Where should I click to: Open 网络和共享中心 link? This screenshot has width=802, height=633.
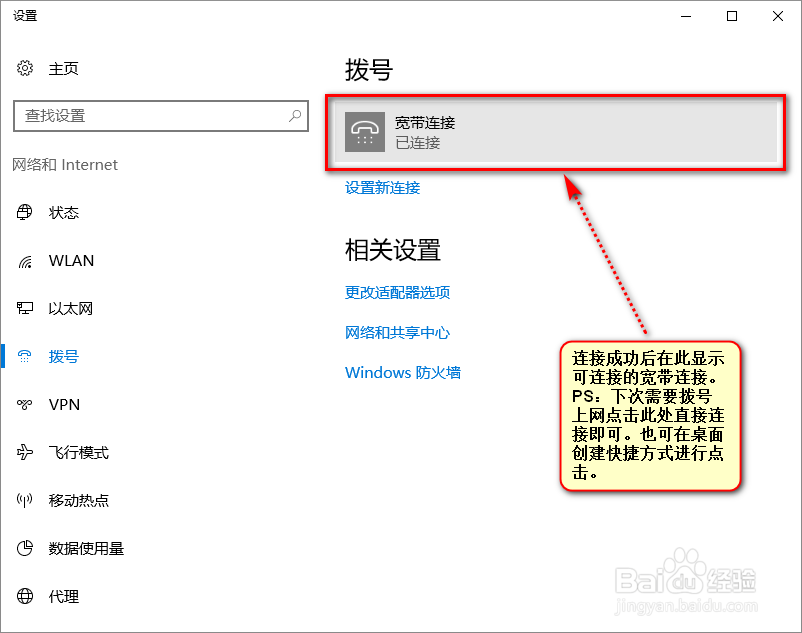tap(397, 333)
